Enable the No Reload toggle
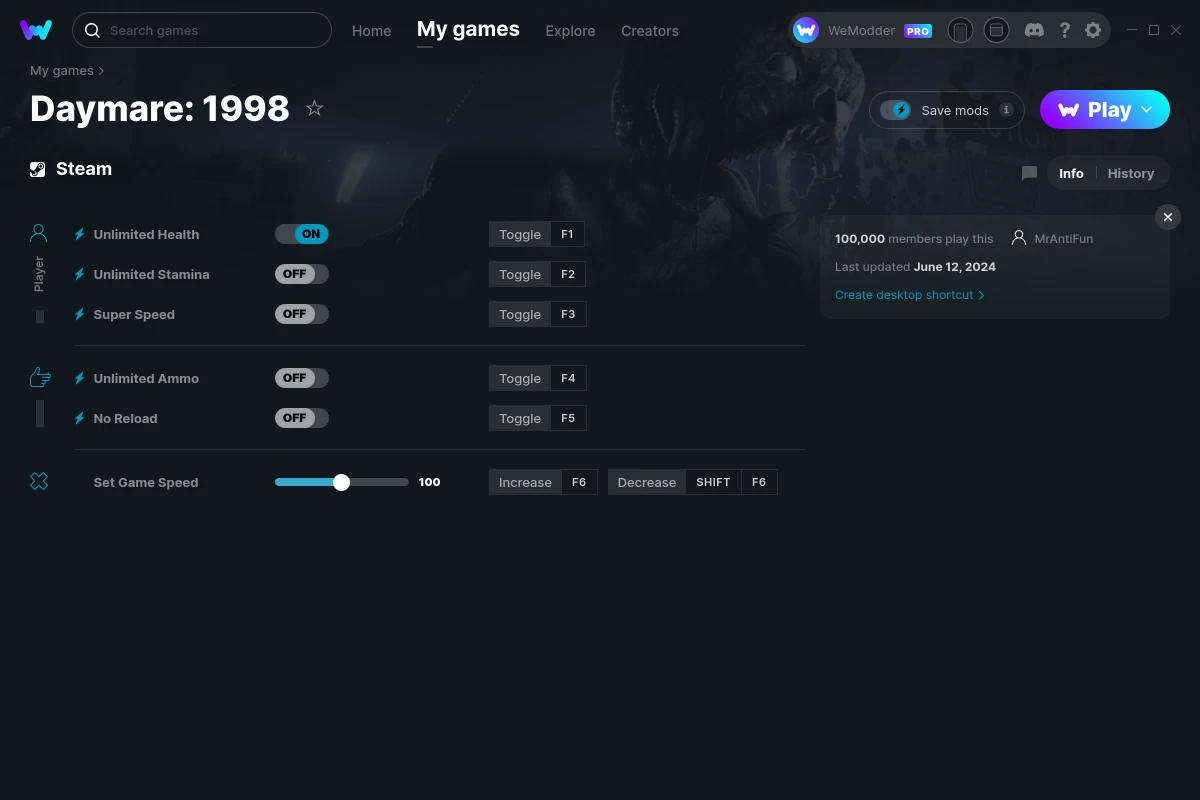The width and height of the screenshot is (1200, 800). [302, 418]
